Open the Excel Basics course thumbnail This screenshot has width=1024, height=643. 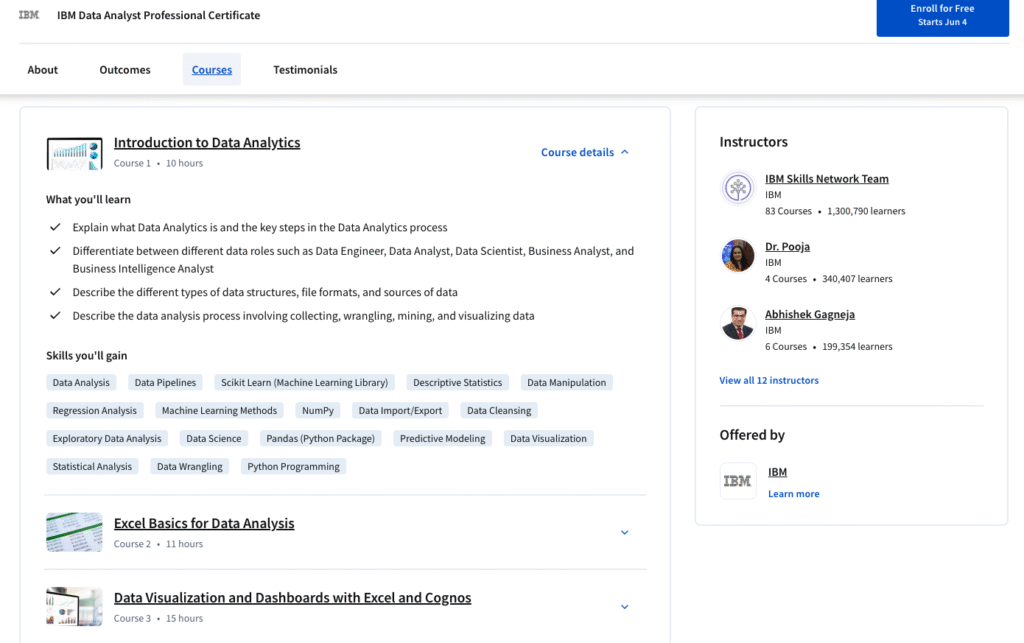pyautogui.click(x=74, y=532)
